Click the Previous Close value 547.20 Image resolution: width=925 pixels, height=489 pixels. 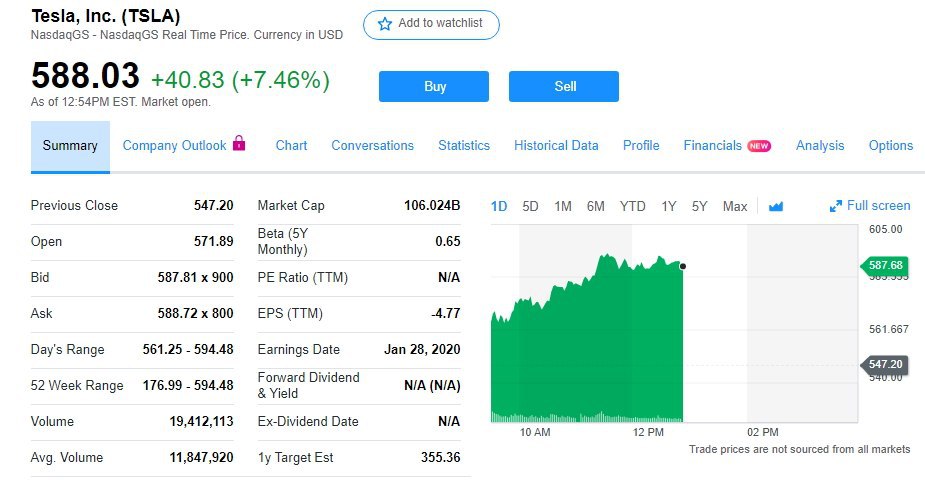[214, 206]
